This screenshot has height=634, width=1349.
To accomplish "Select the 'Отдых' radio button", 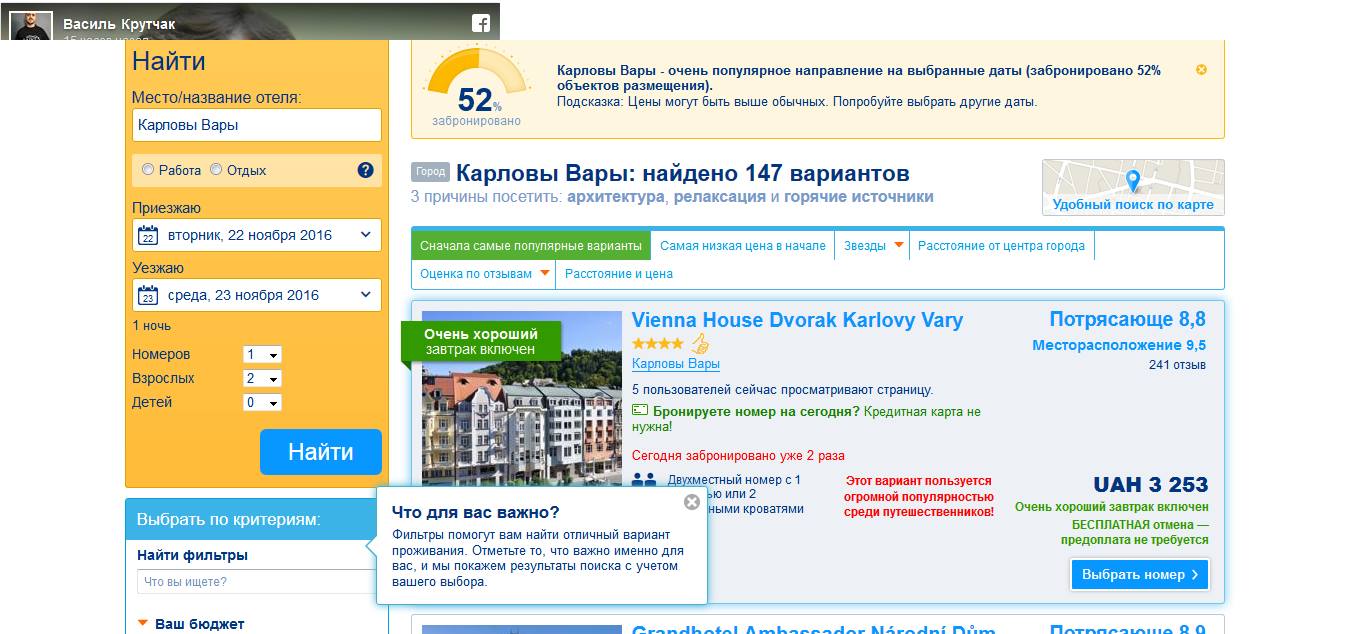I will pyautogui.click(x=216, y=170).
